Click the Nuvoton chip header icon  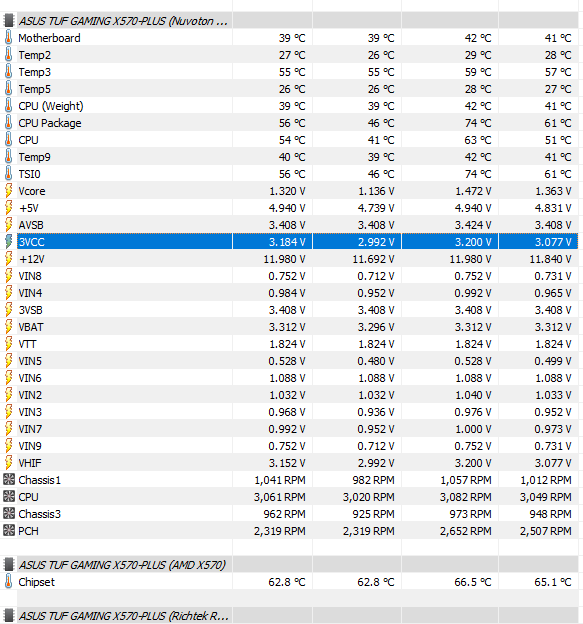pos(8,21)
